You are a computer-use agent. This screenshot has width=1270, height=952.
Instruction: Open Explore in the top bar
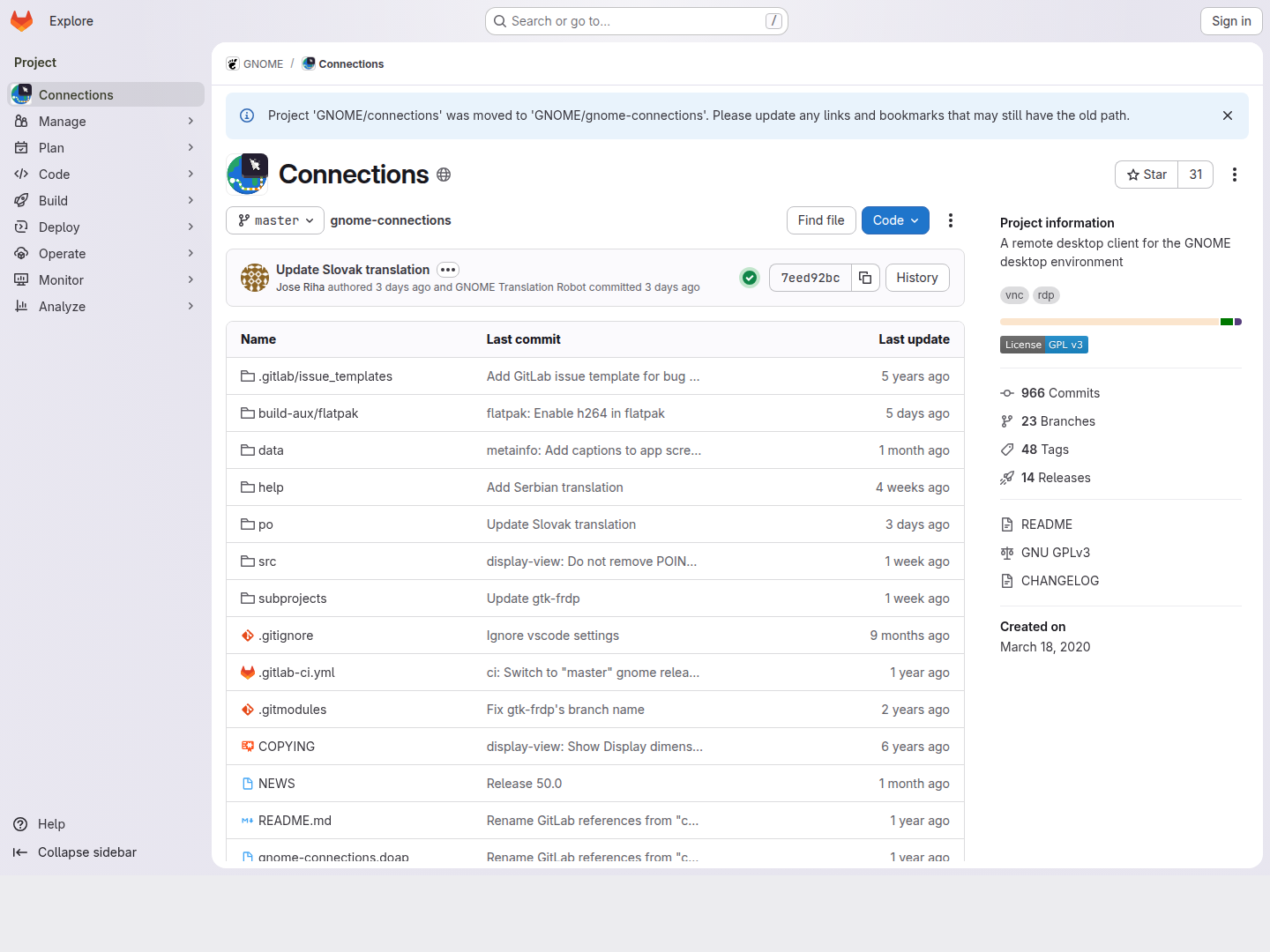(71, 21)
